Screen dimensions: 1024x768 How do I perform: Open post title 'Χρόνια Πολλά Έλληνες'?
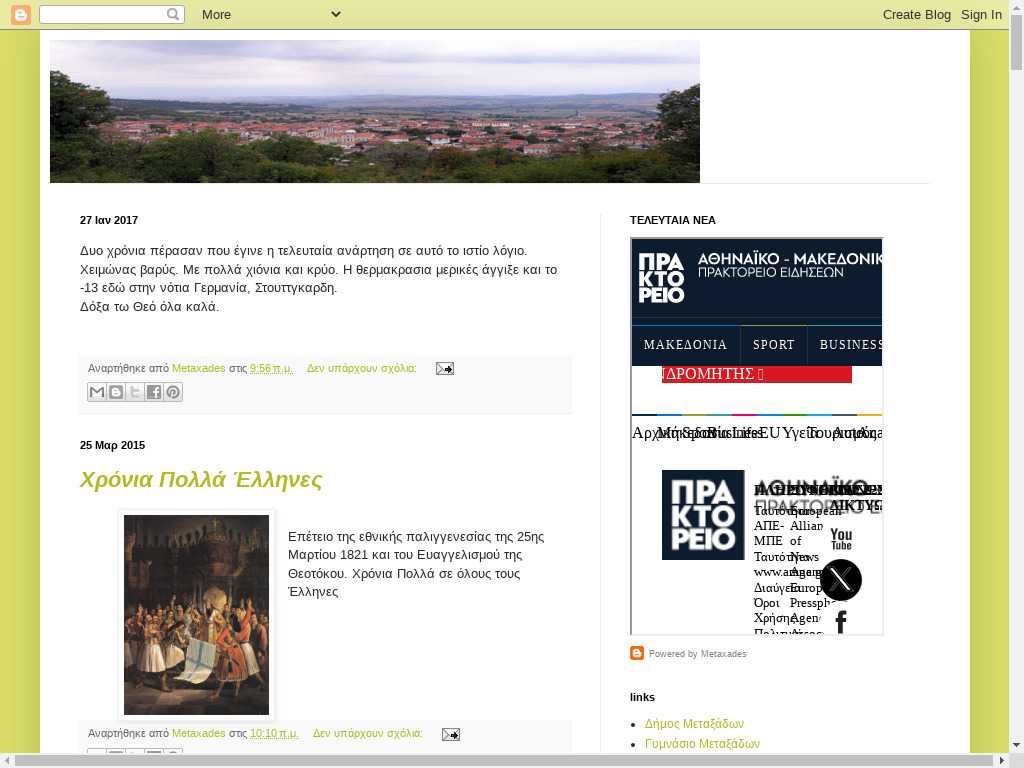coord(201,480)
